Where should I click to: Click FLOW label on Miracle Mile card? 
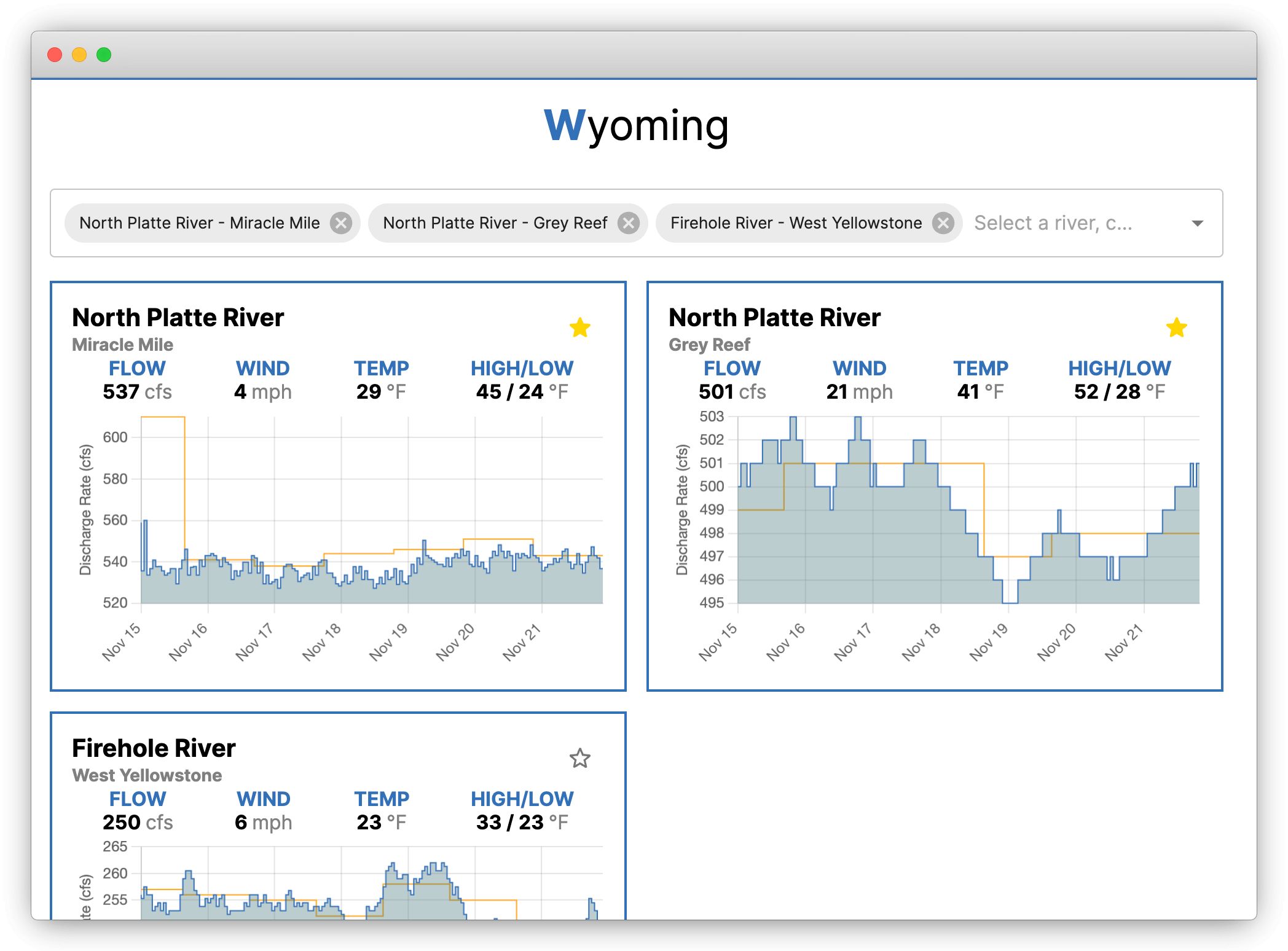[137, 368]
